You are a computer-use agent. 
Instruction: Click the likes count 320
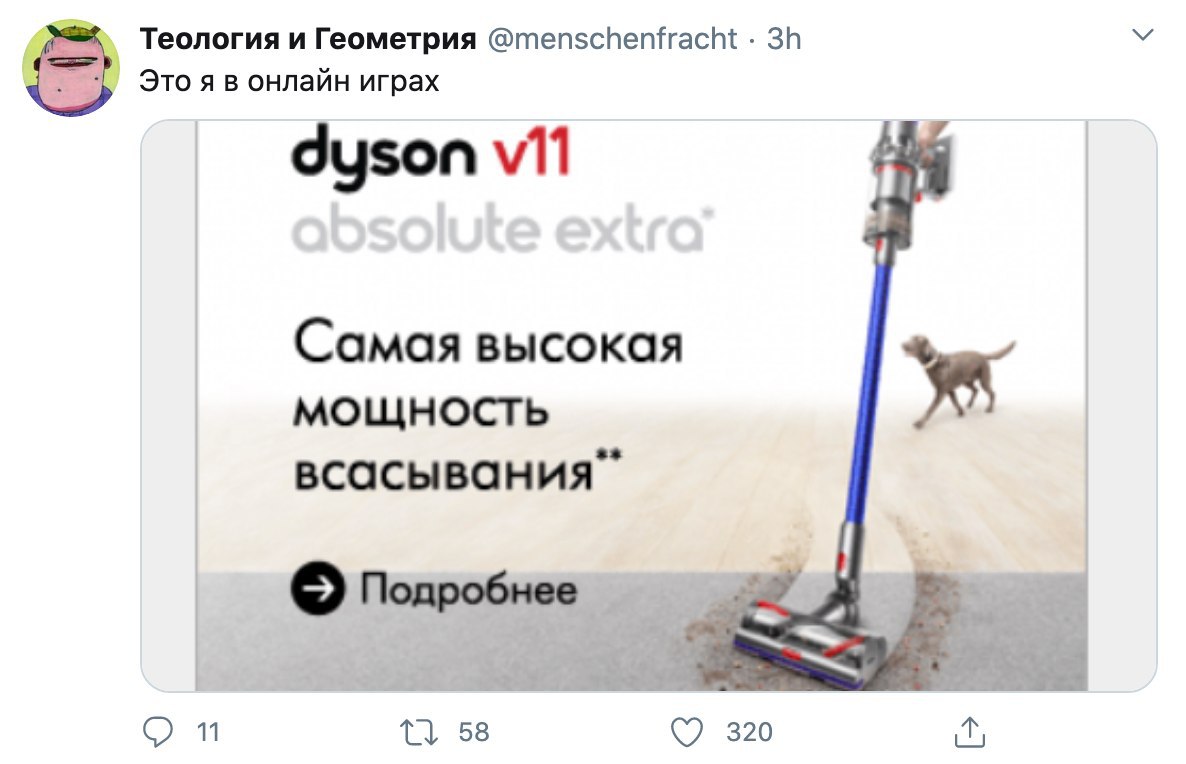click(x=749, y=732)
